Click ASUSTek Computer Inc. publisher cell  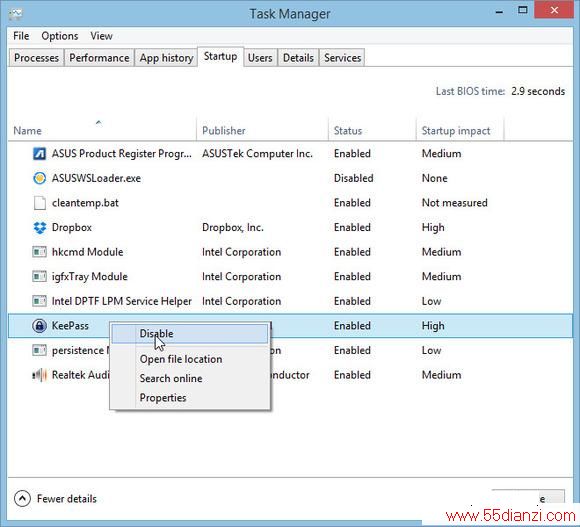click(257, 153)
